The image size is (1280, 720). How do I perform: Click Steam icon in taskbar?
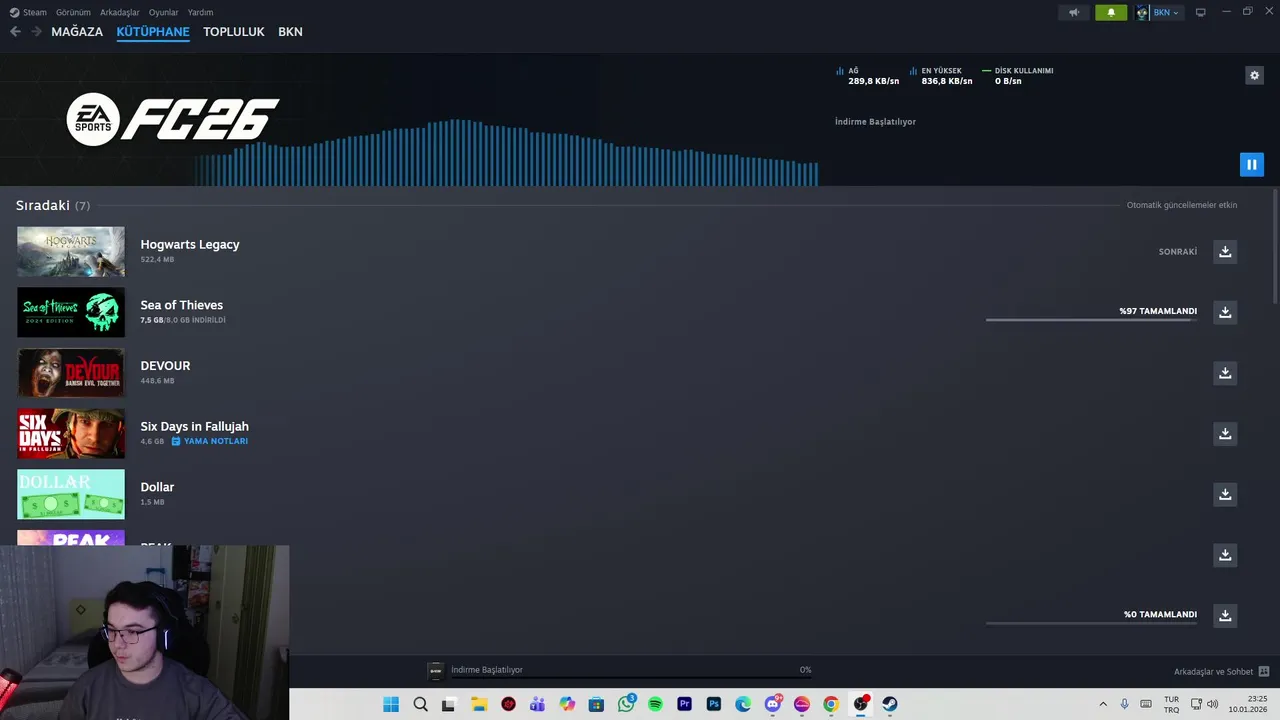click(x=890, y=704)
